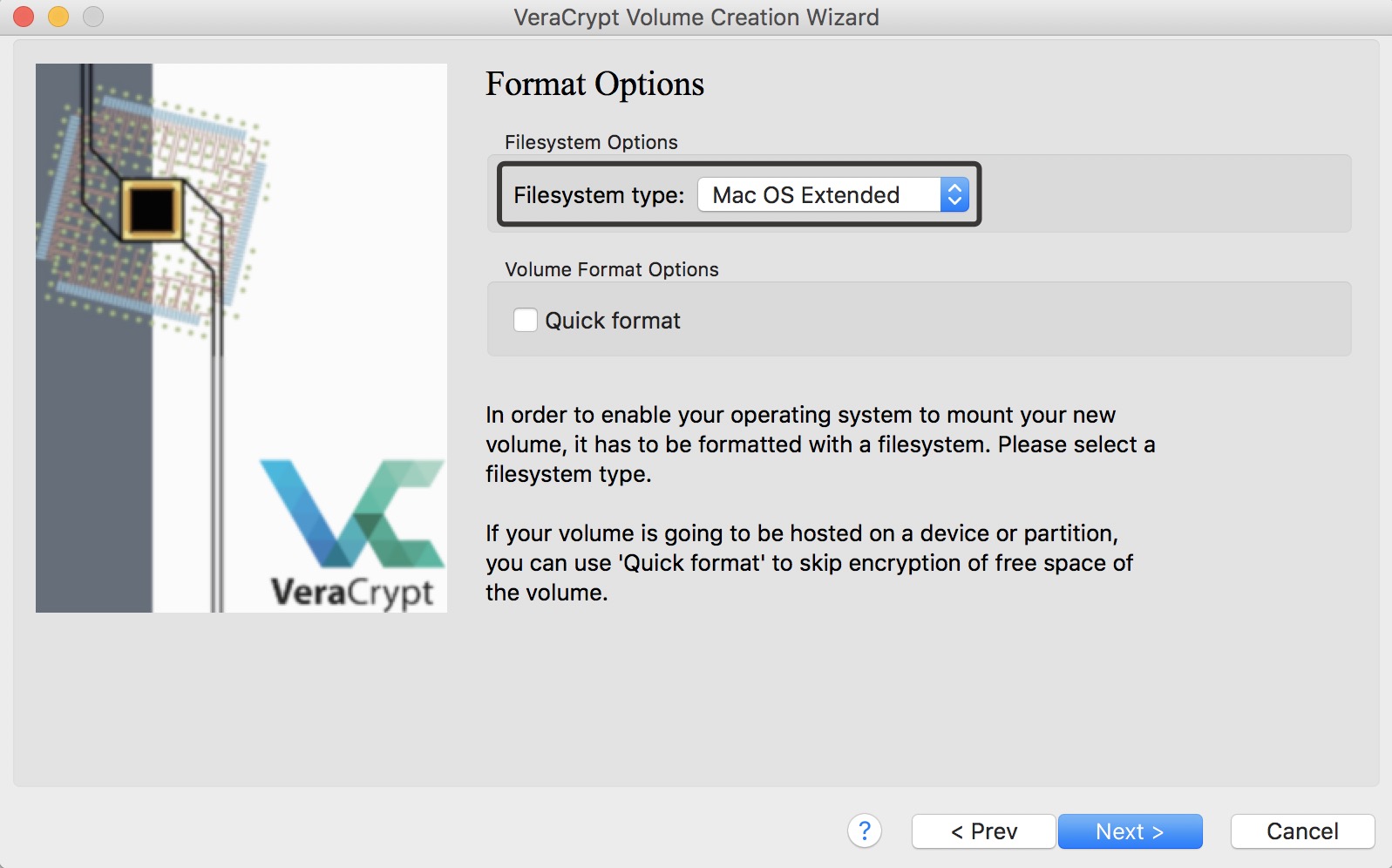The width and height of the screenshot is (1392, 868).
Task: Click the blue arrows on the filesystem selector
Action: [954, 195]
